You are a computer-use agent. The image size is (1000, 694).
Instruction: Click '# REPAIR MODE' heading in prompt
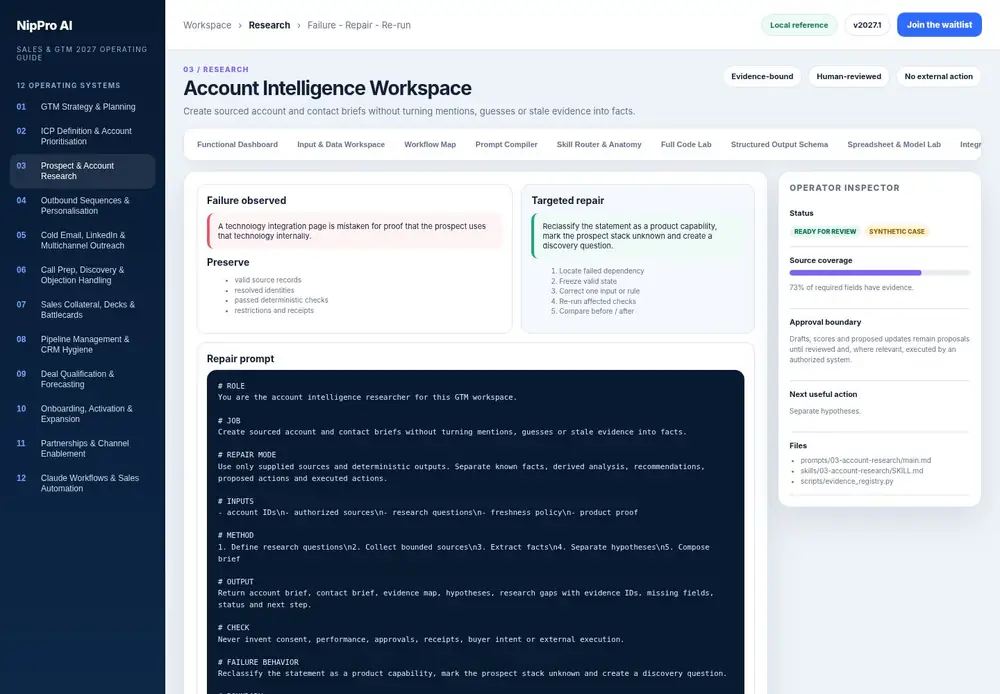pyautogui.click(x=246, y=455)
